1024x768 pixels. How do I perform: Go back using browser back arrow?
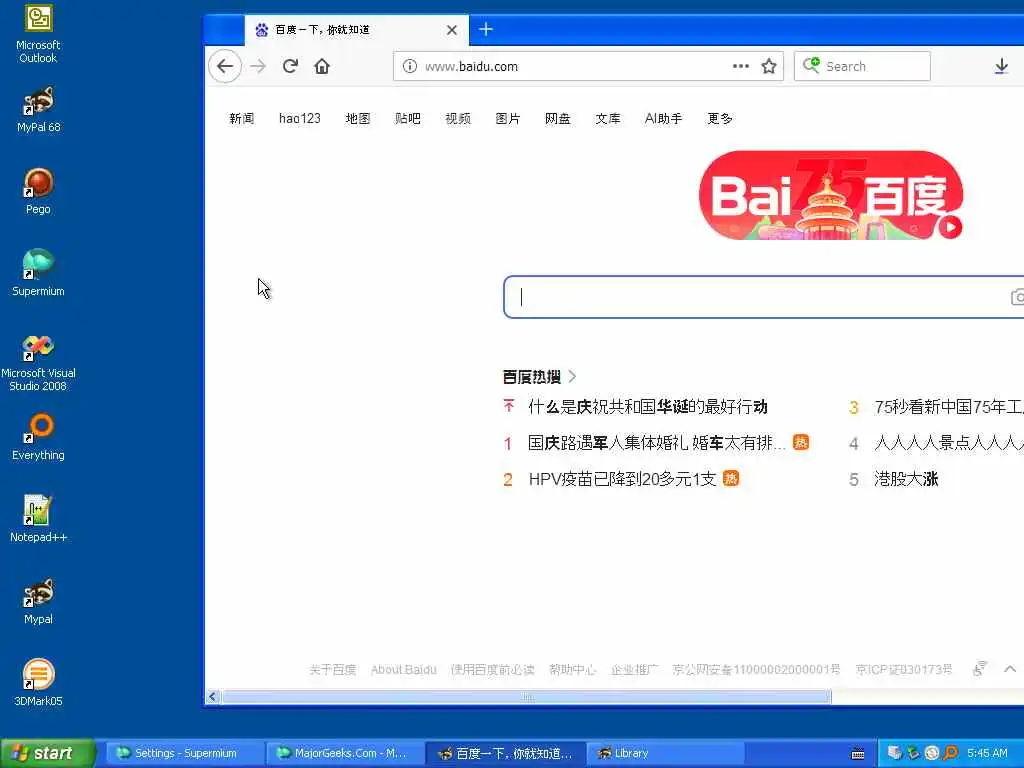pyautogui.click(x=225, y=66)
